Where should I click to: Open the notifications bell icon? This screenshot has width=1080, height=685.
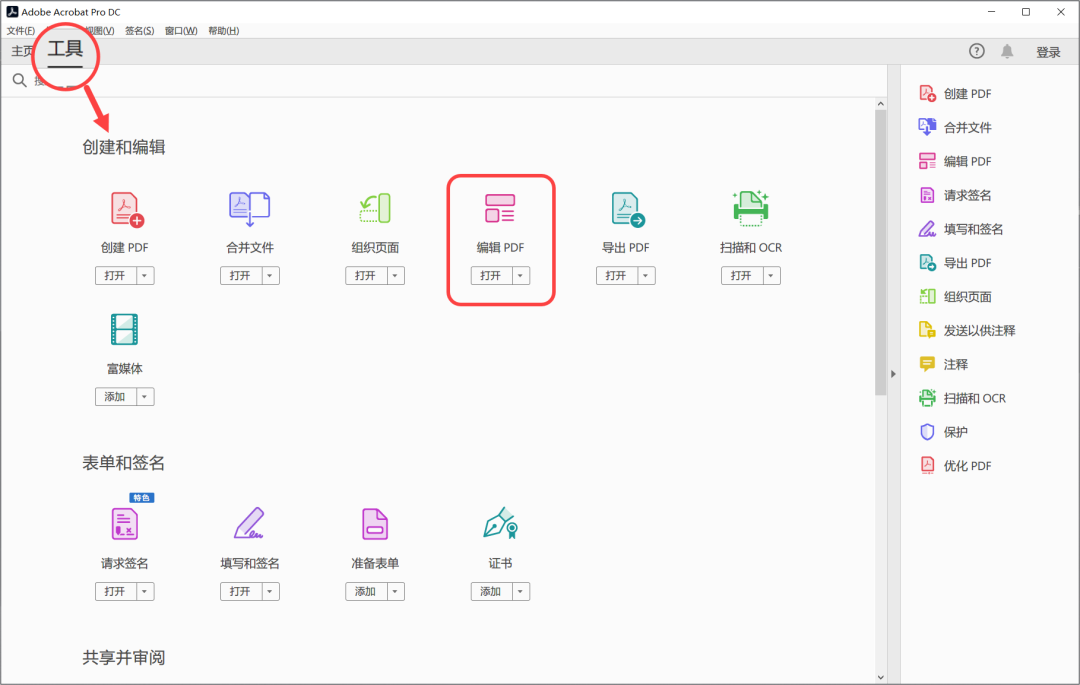pyautogui.click(x=1007, y=51)
